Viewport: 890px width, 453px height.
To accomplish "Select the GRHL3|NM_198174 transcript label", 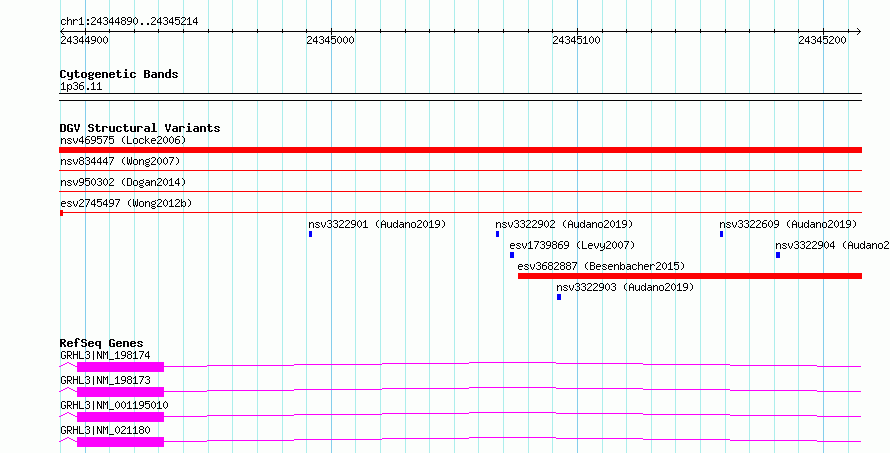I will click(x=105, y=355).
